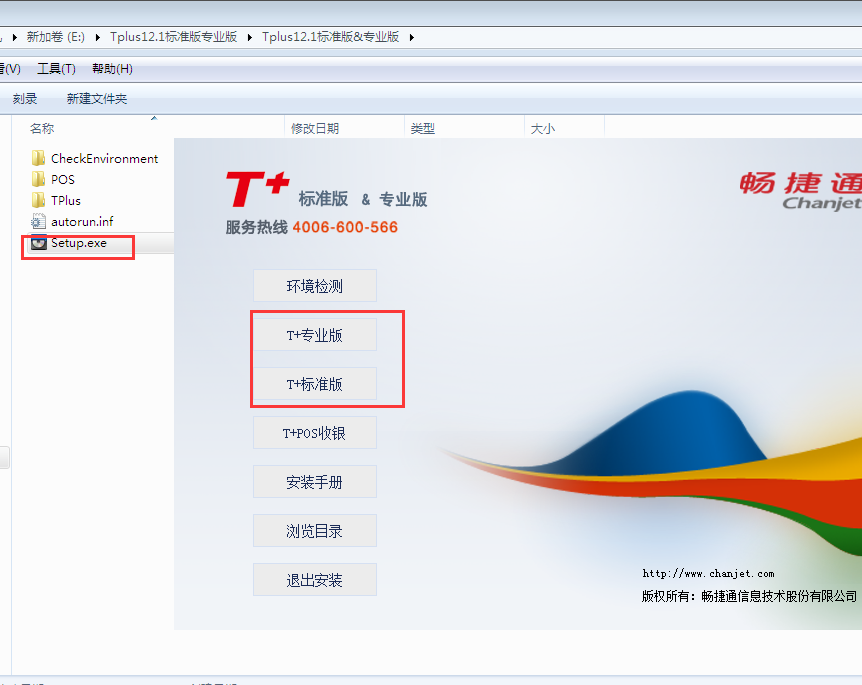Click the 新加卷 (E:) breadcrumb segment
The height and width of the screenshot is (685, 862).
[55, 37]
